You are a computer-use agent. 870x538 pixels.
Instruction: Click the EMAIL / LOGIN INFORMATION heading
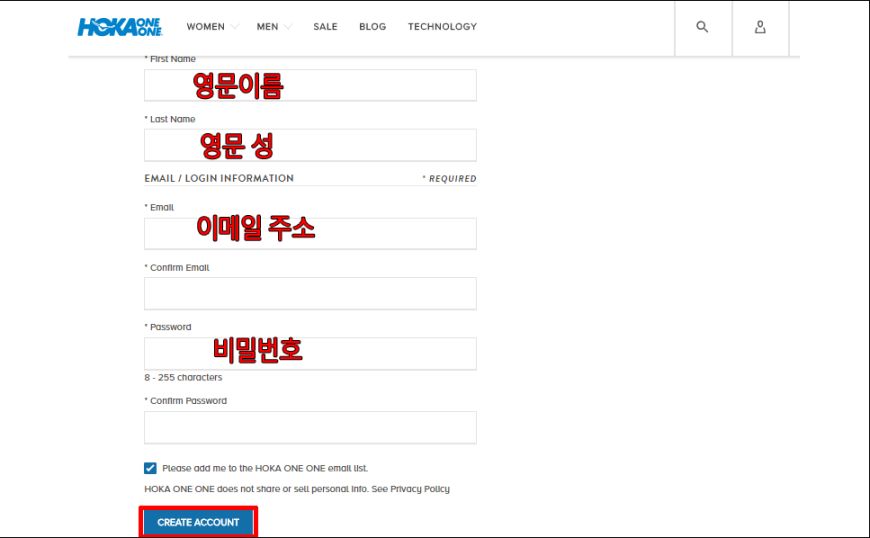219,178
